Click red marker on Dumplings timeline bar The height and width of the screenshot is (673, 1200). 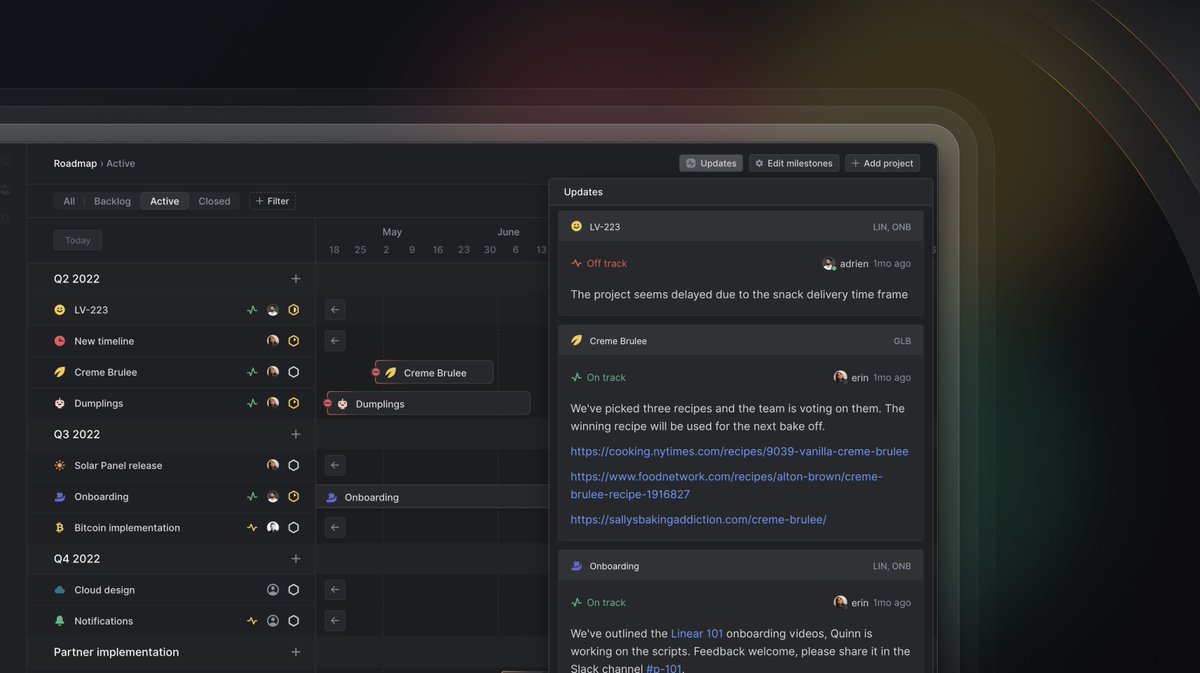tap(328, 403)
